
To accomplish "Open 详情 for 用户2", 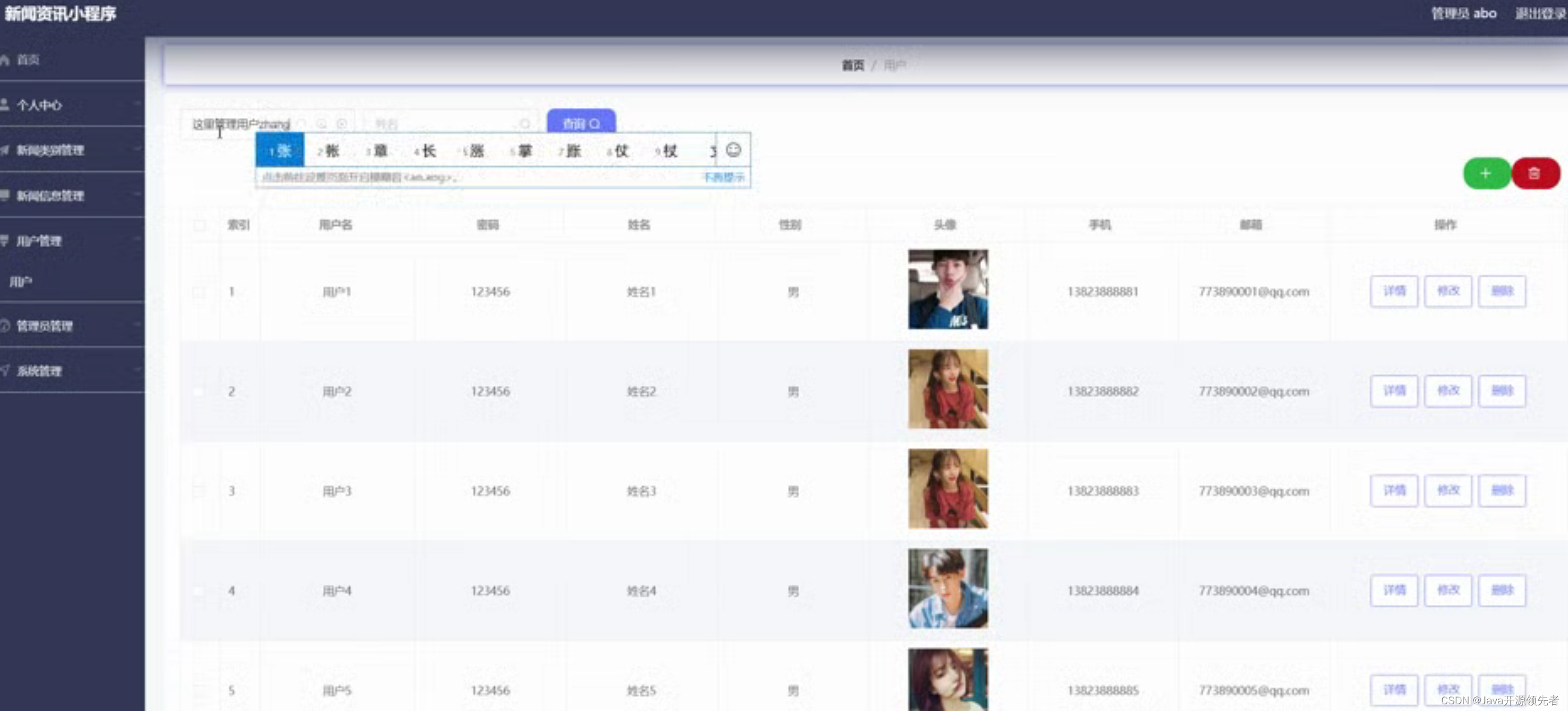I will (x=1394, y=391).
